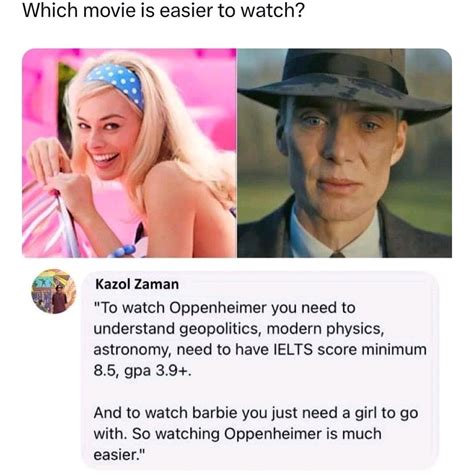Click the phrase "modern physics" in comment
The height and width of the screenshot is (474, 474).
click(323, 329)
